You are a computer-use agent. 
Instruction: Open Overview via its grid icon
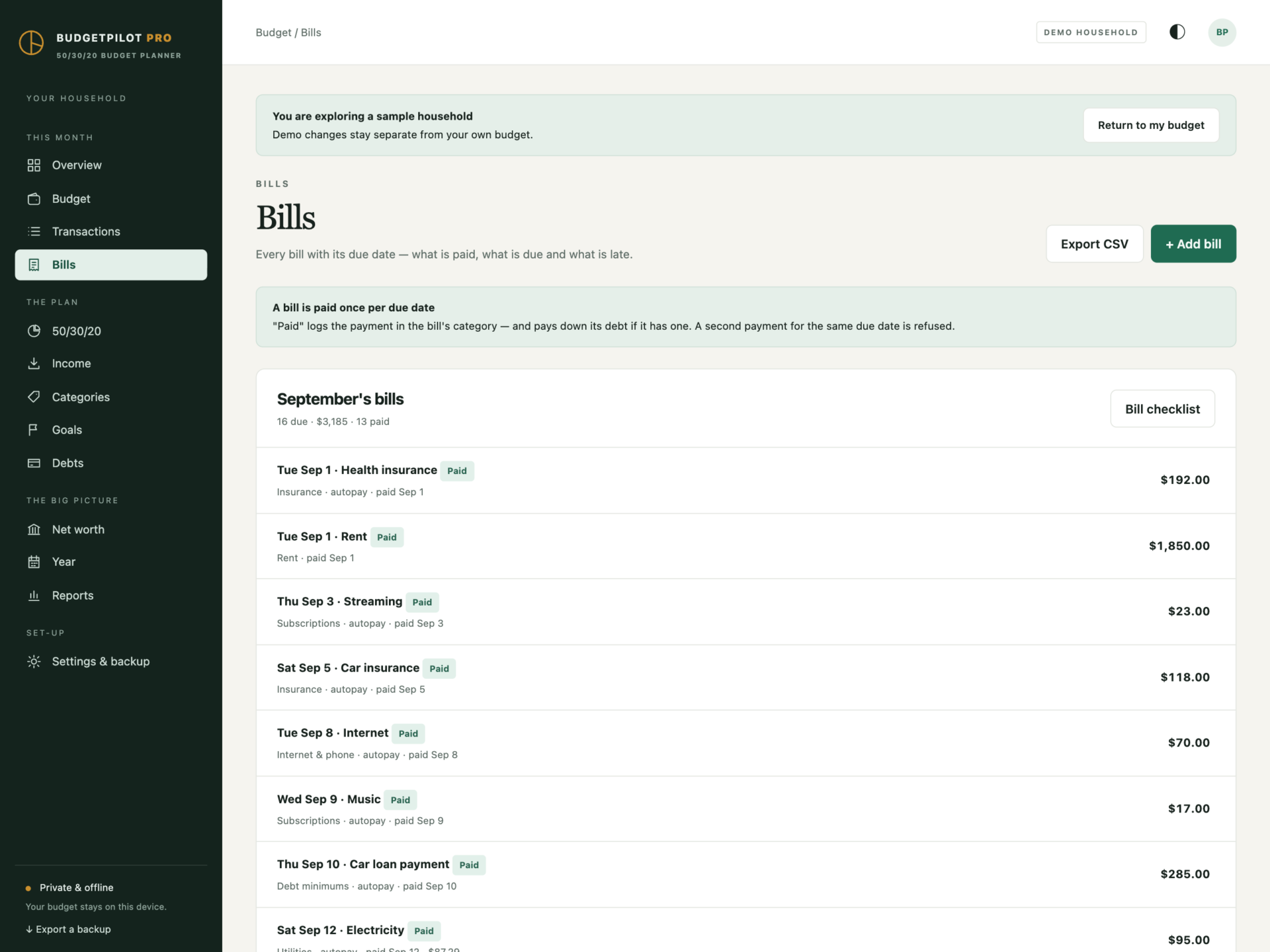[x=34, y=165]
